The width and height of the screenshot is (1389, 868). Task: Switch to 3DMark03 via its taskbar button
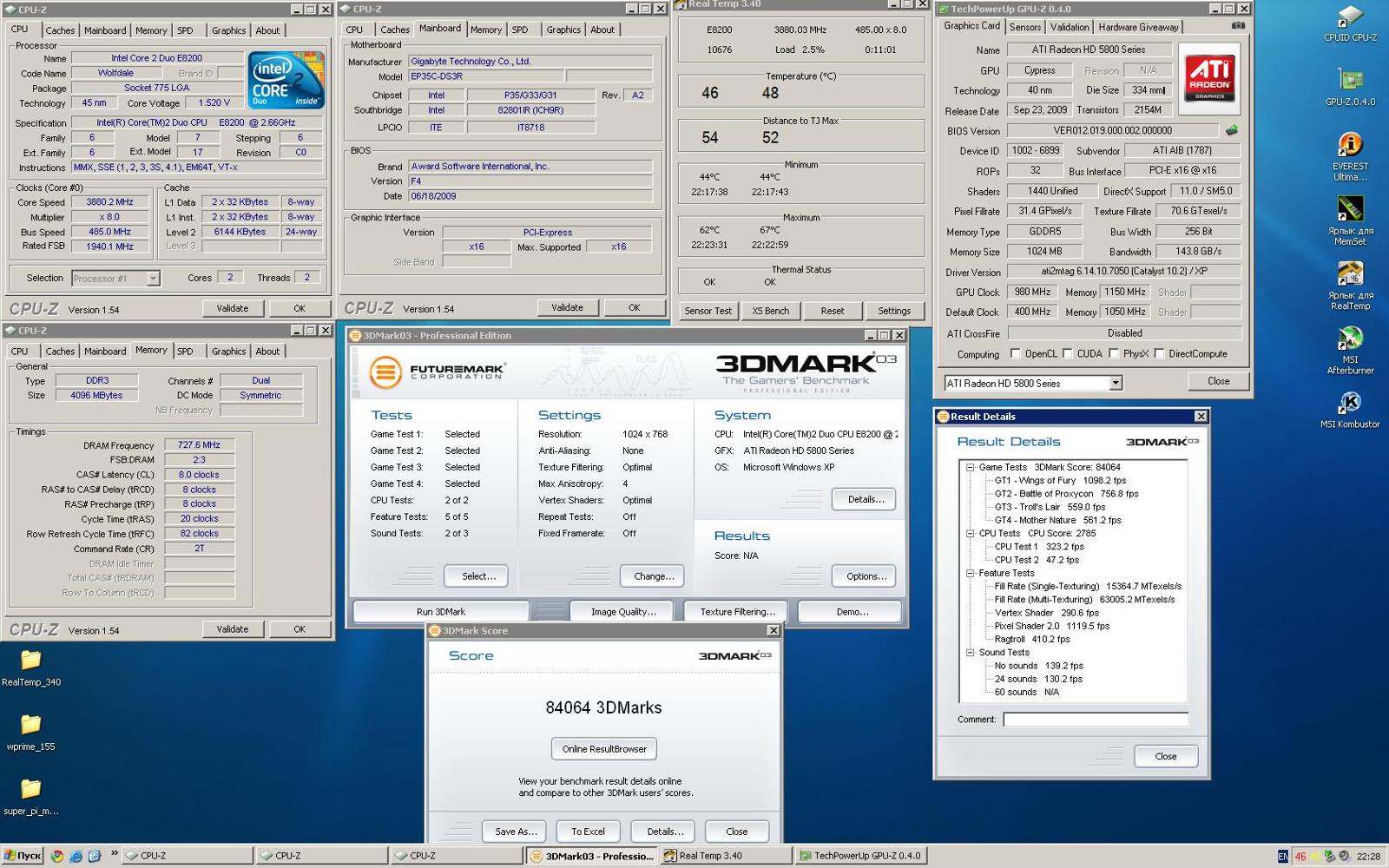tap(591, 856)
